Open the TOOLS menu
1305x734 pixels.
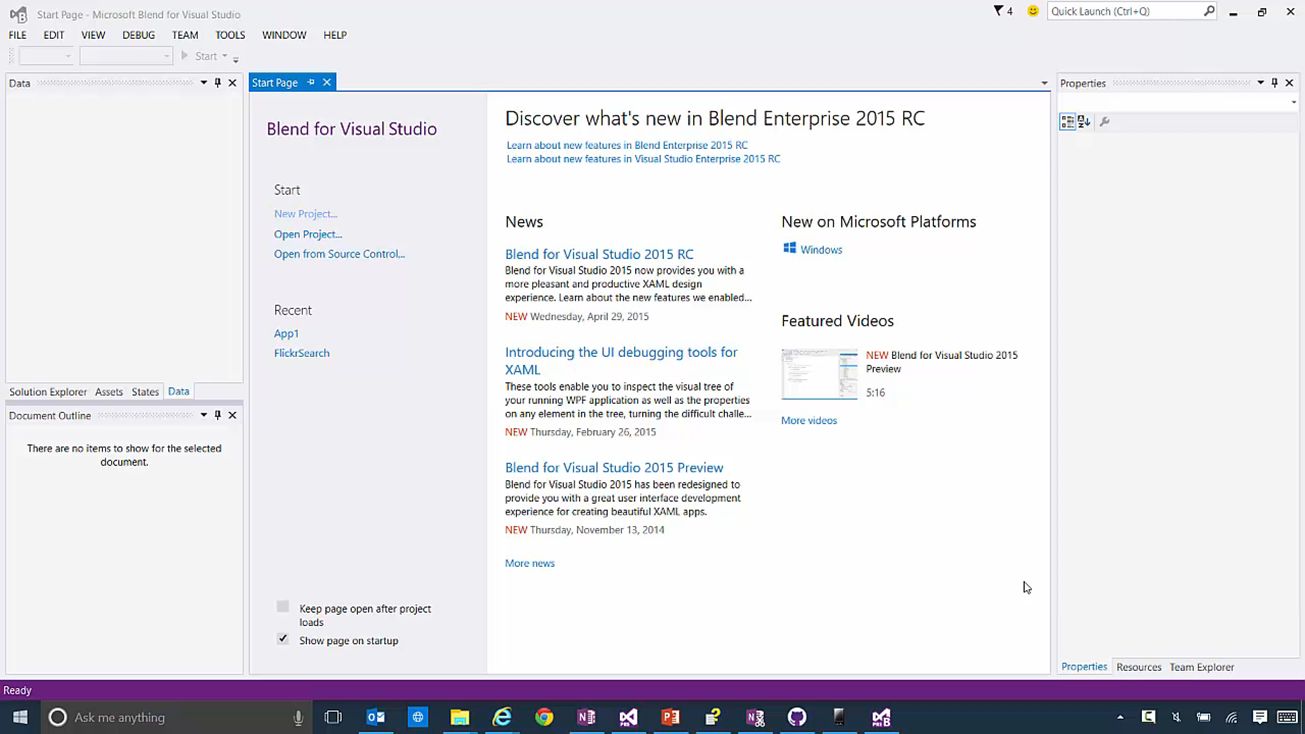[x=230, y=35]
